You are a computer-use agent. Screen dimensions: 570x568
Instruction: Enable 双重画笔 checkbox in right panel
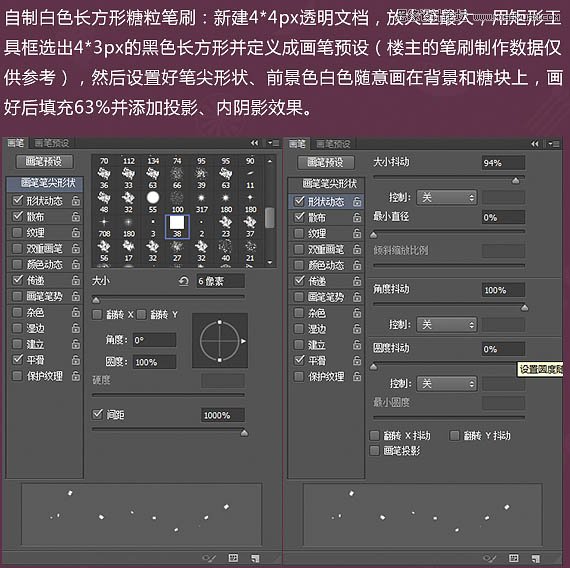pyautogui.click(x=299, y=249)
